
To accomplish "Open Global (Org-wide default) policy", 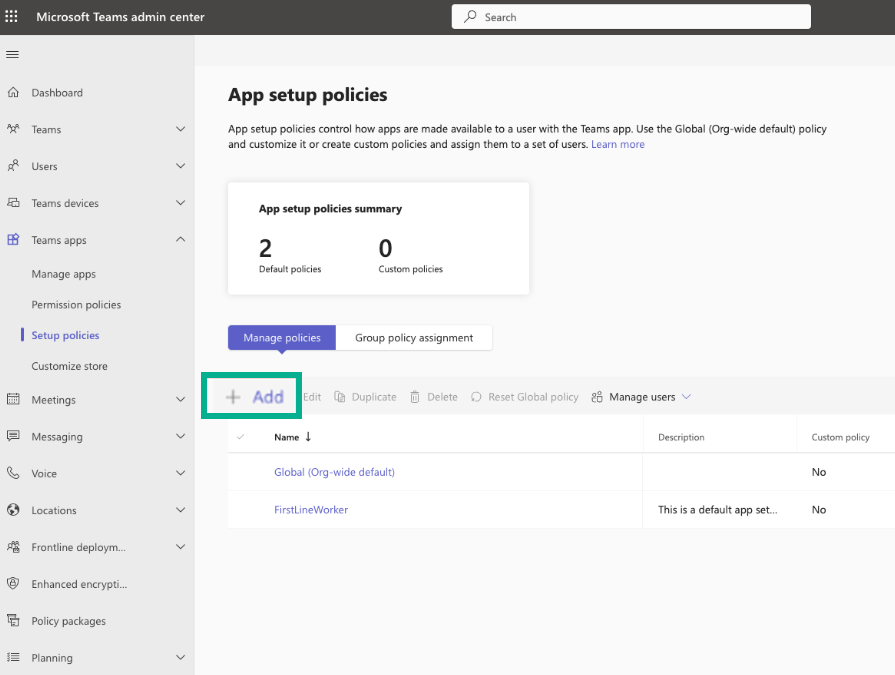I will (x=334, y=472).
